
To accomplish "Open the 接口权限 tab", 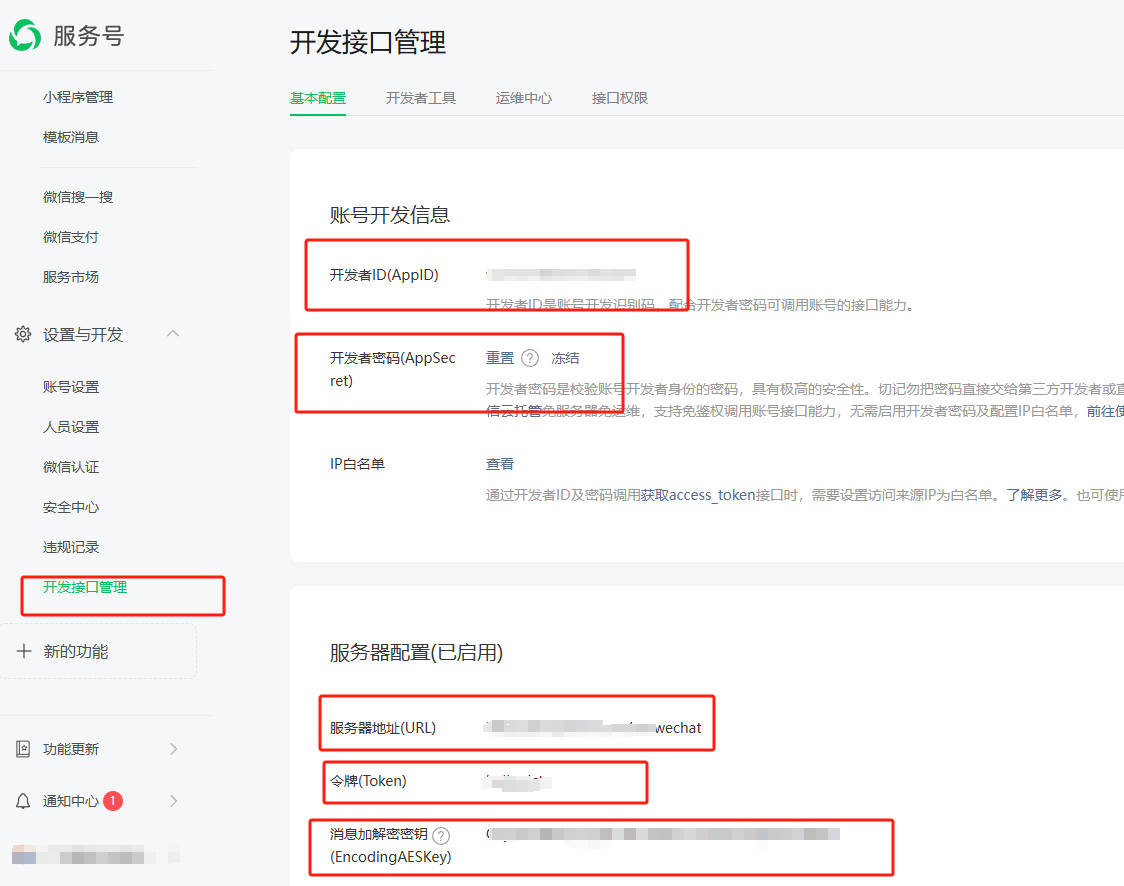I will tap(619, 98).
